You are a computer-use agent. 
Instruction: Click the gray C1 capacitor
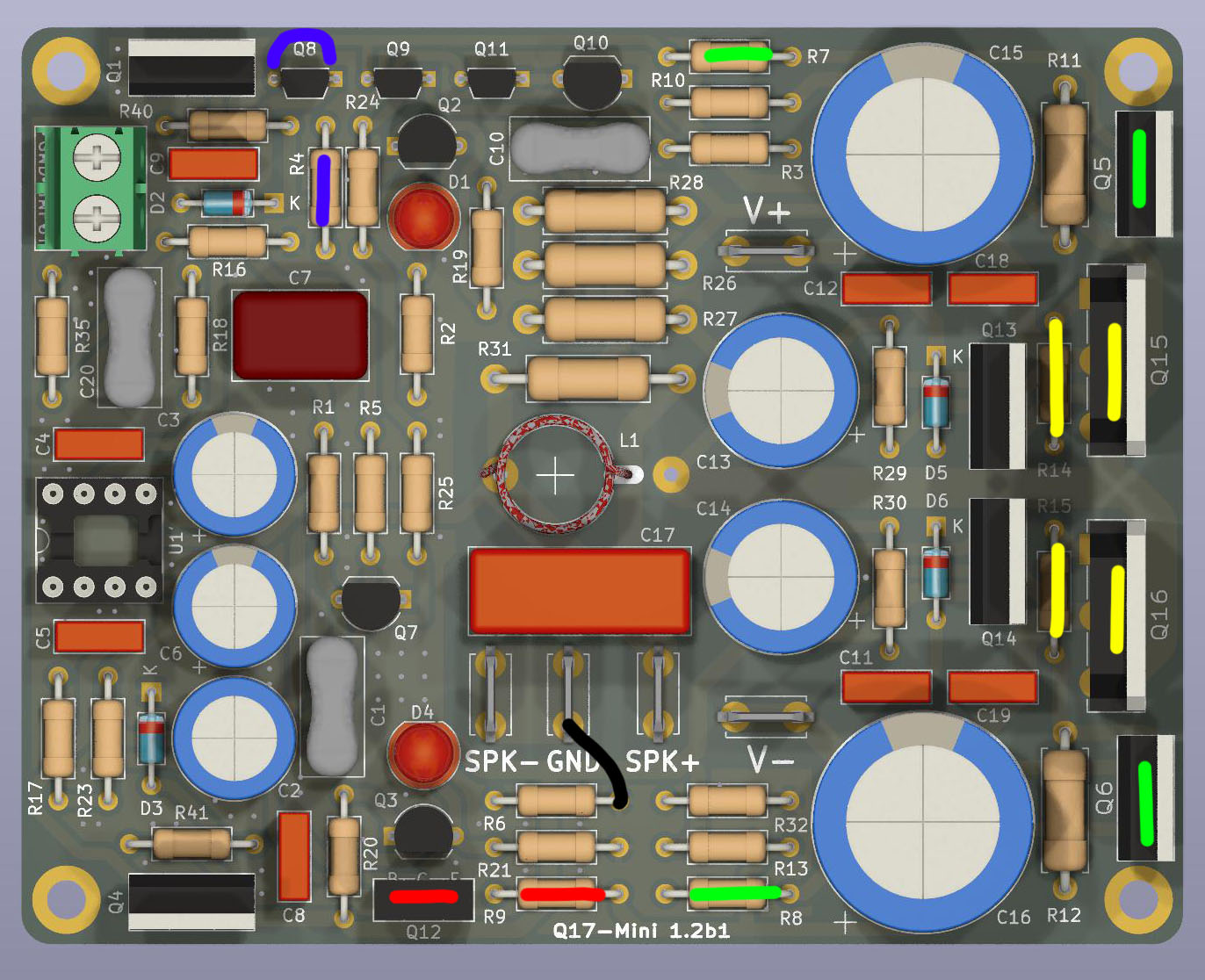point(333,707)
